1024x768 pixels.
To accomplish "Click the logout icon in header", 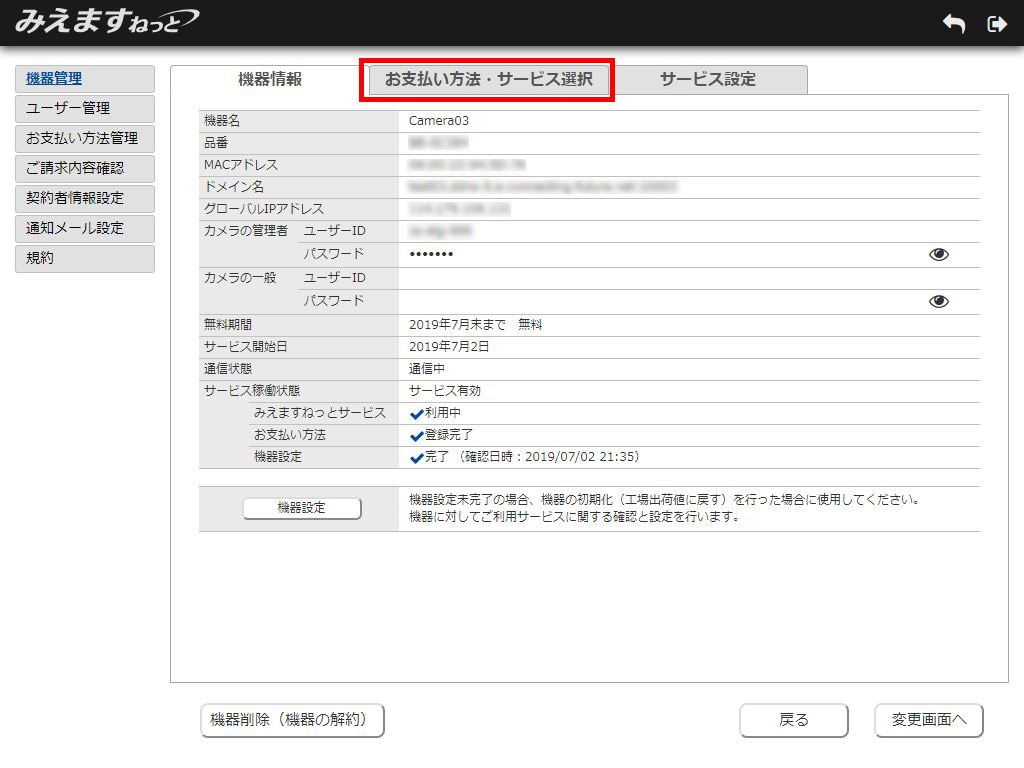I will (x=996, y=24).
